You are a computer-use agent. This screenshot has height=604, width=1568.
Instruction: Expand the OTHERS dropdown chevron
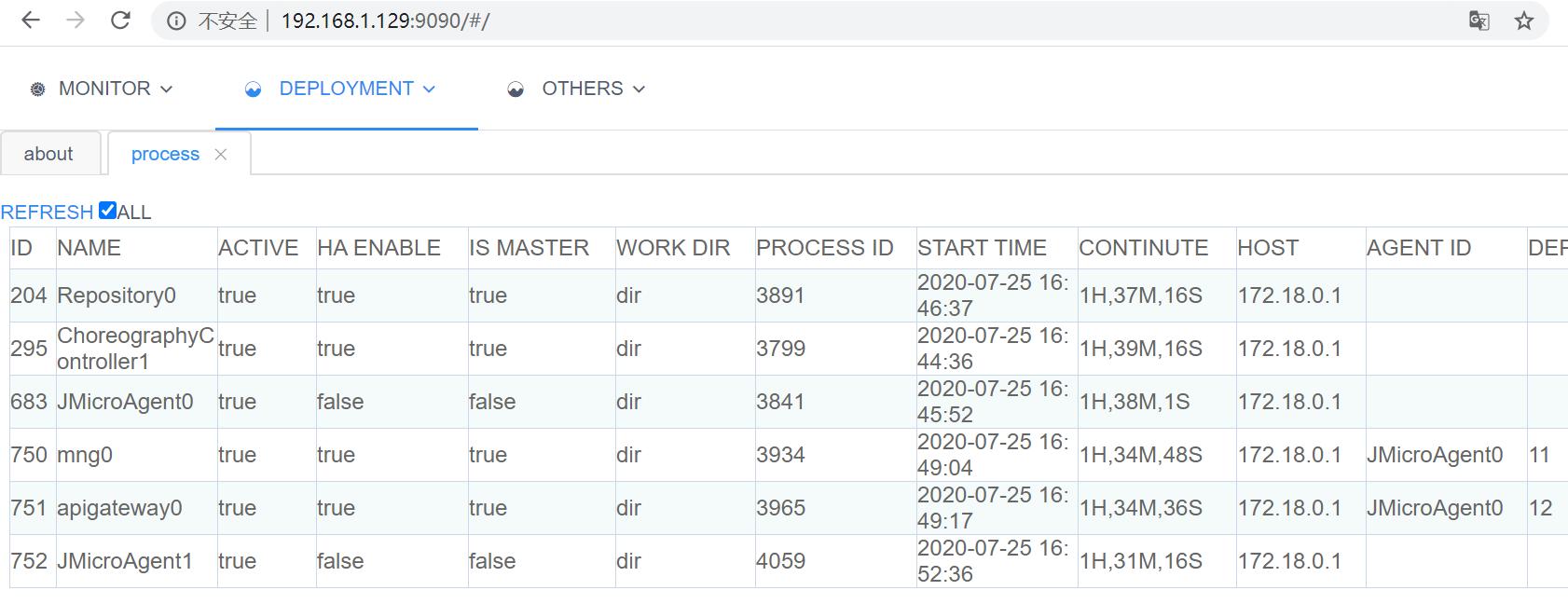pos(640,89)
